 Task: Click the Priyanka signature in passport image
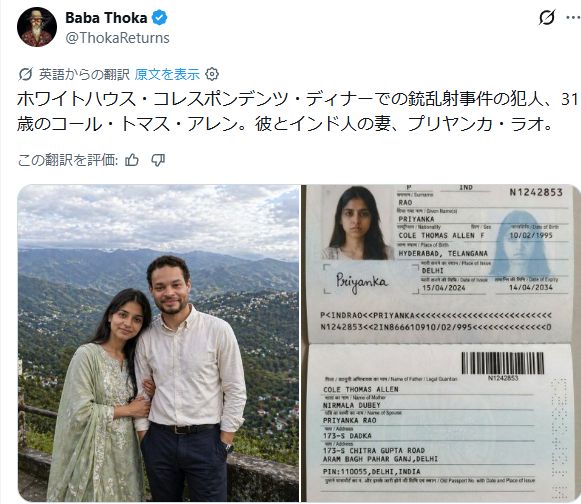coord(362,282)
